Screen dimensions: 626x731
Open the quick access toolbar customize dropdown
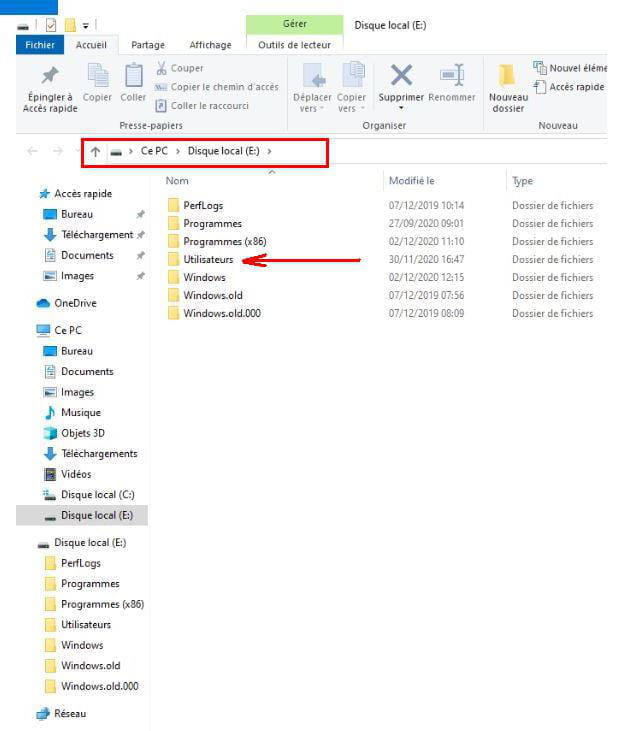click(86, 26)
